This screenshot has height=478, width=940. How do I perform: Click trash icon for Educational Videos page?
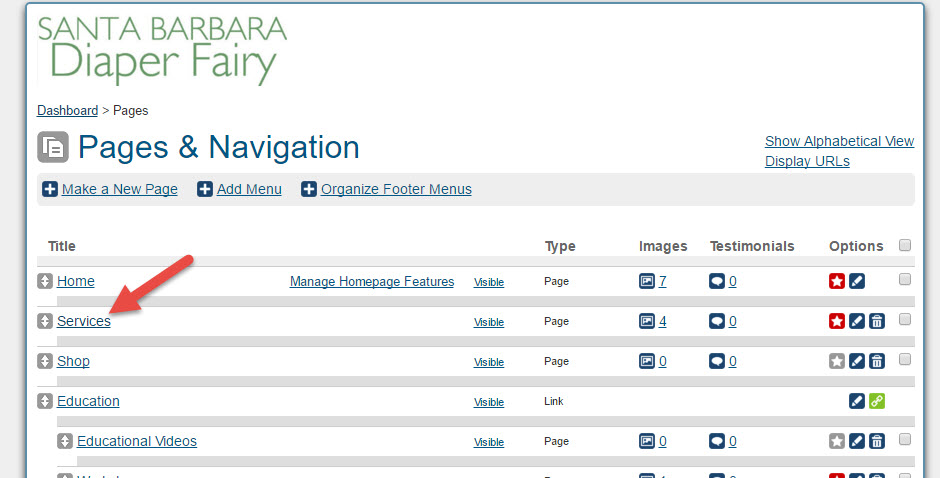pos(877,441)
